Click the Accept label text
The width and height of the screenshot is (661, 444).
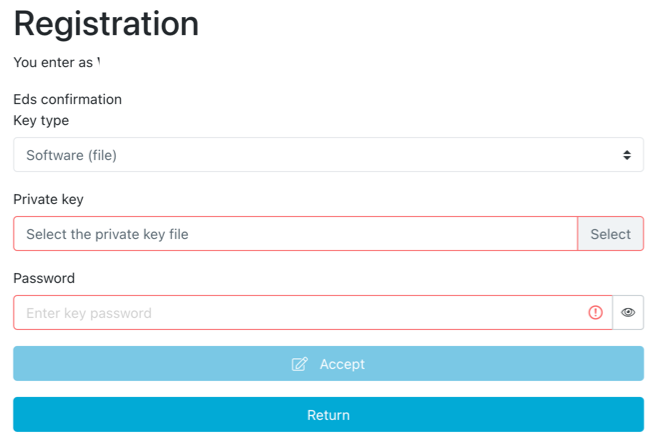pos(342,364)
